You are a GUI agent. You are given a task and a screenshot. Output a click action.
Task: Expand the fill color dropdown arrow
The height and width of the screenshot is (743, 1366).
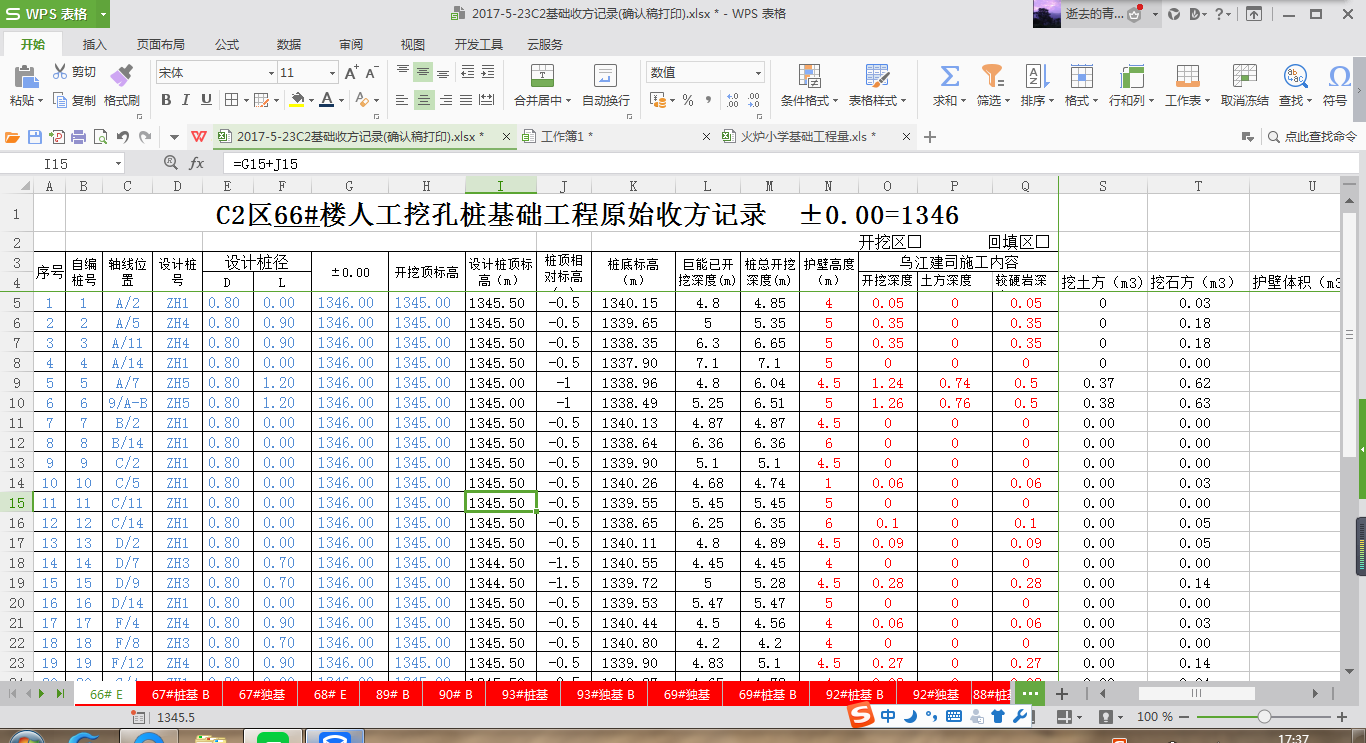point(311,100)
